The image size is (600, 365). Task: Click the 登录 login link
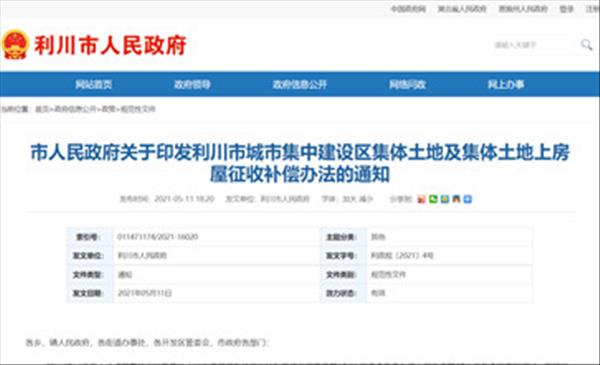click(566, 9)
